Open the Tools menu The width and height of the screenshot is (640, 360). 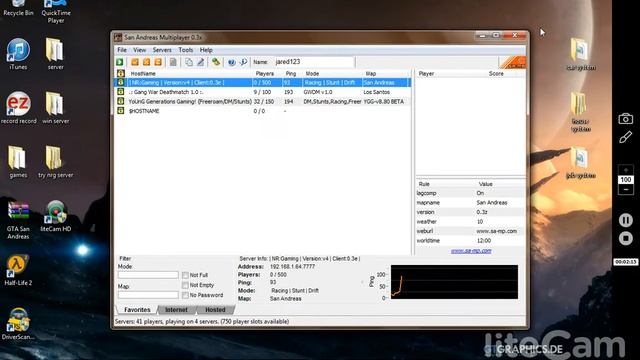point(186,50)
